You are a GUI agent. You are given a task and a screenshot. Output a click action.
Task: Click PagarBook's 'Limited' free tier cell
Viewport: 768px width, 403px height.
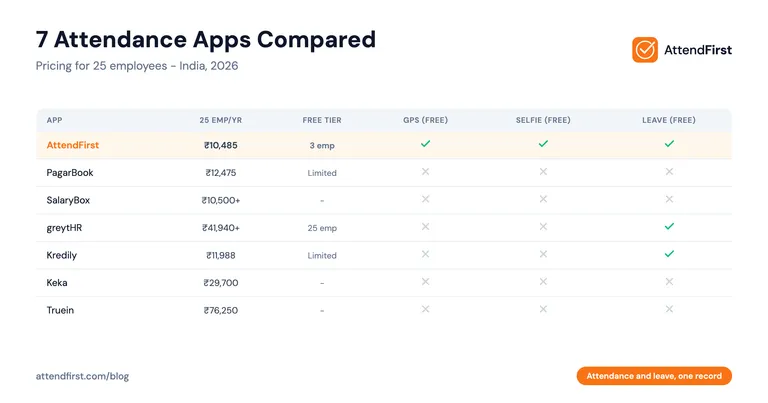click(322, 173)
